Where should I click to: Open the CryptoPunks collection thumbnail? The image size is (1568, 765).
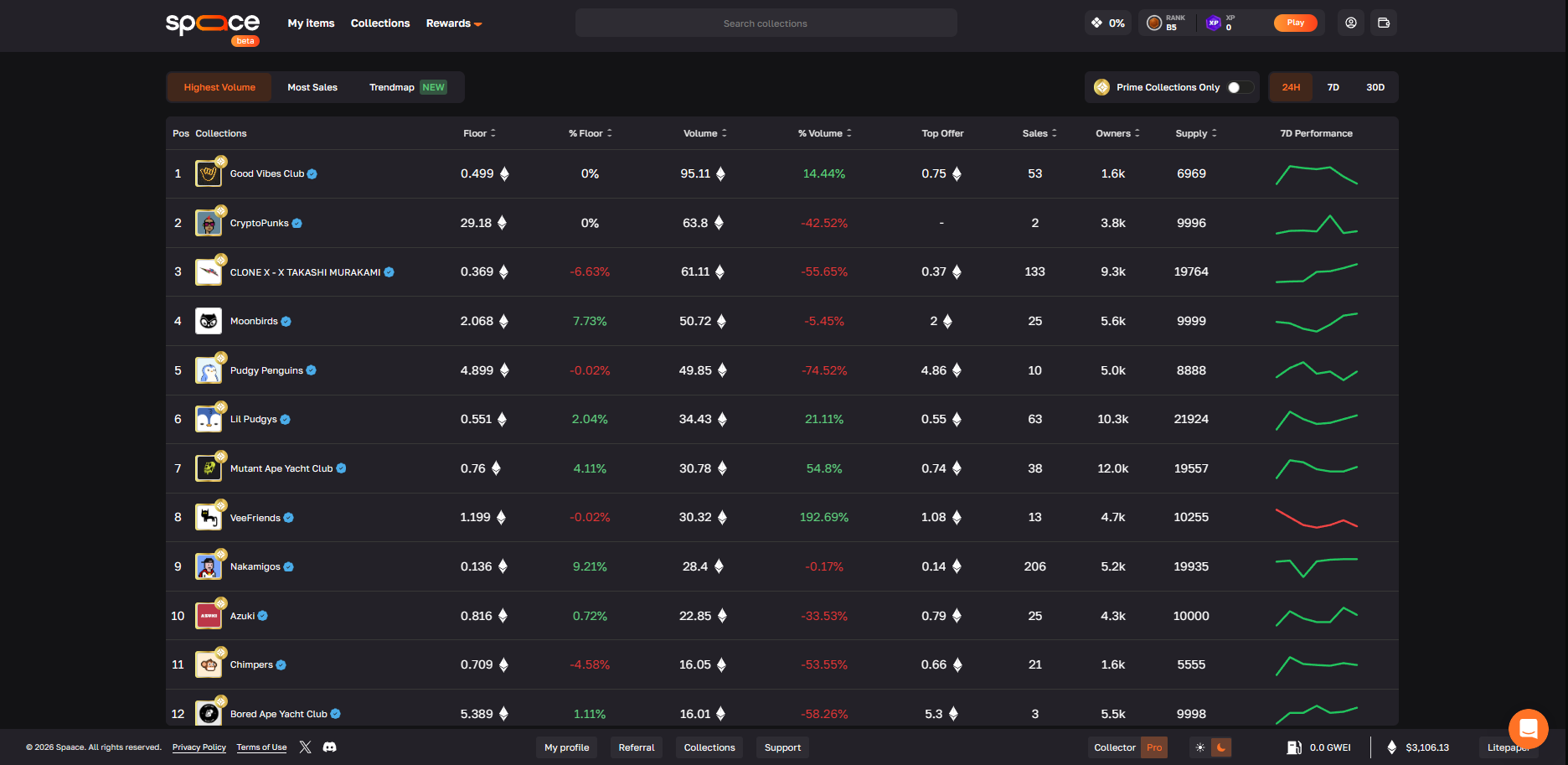click(x=209, y=224)
